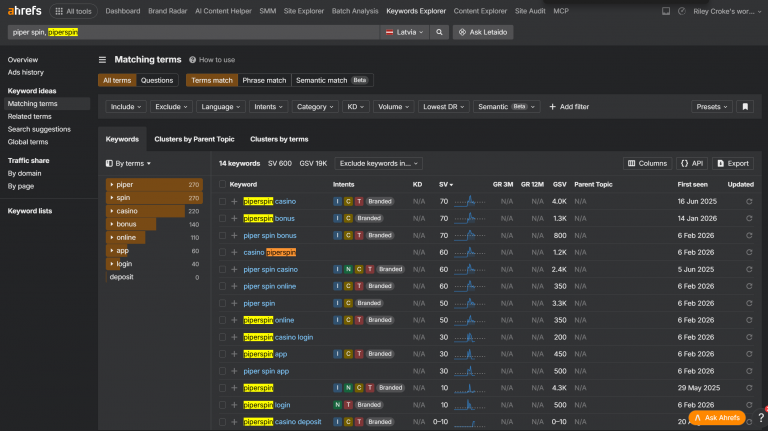Add piper spin to list with plus

click(234, 303)
